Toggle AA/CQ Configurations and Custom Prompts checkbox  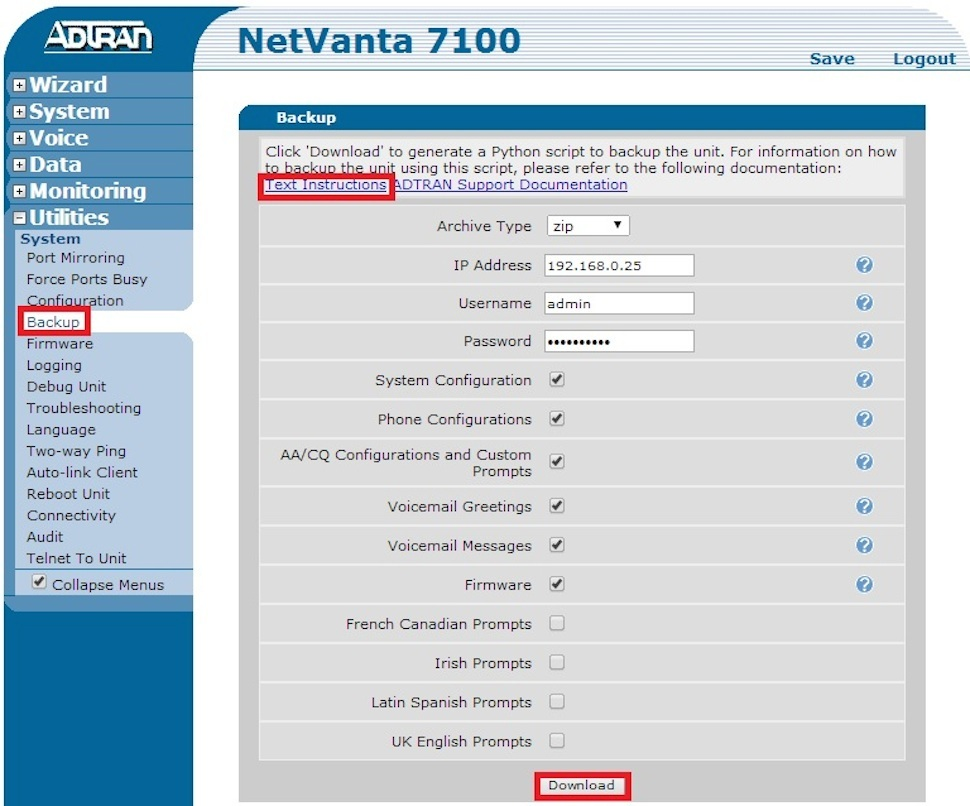[x=557, y=461]
